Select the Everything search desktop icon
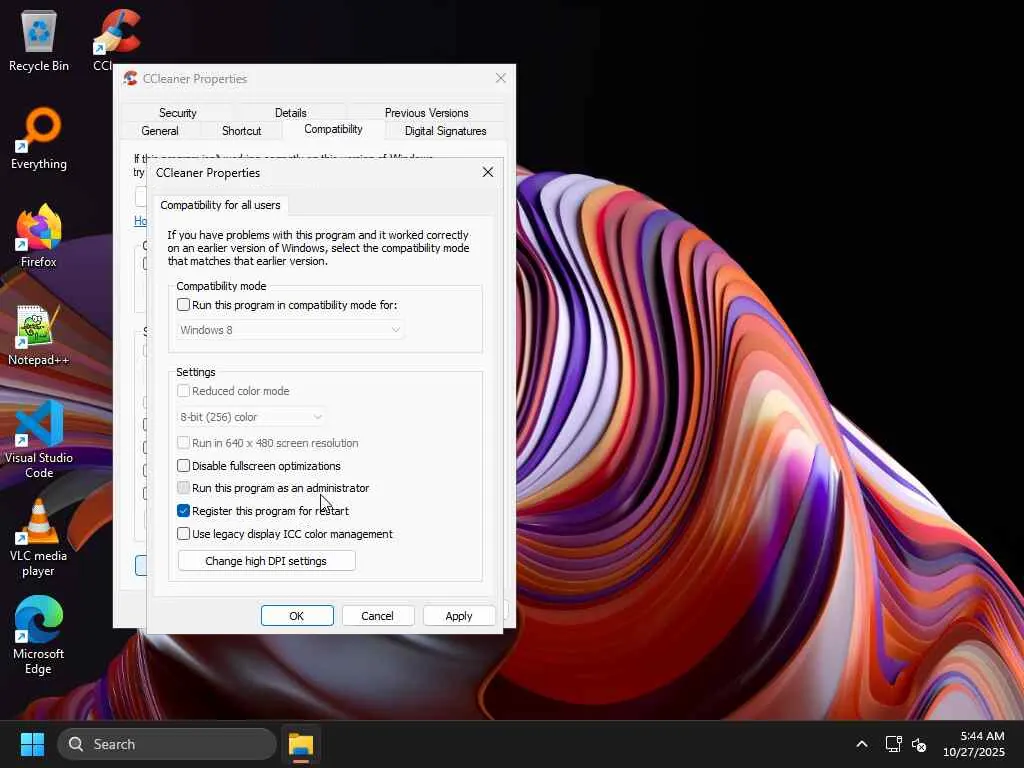 click(39, 139)
